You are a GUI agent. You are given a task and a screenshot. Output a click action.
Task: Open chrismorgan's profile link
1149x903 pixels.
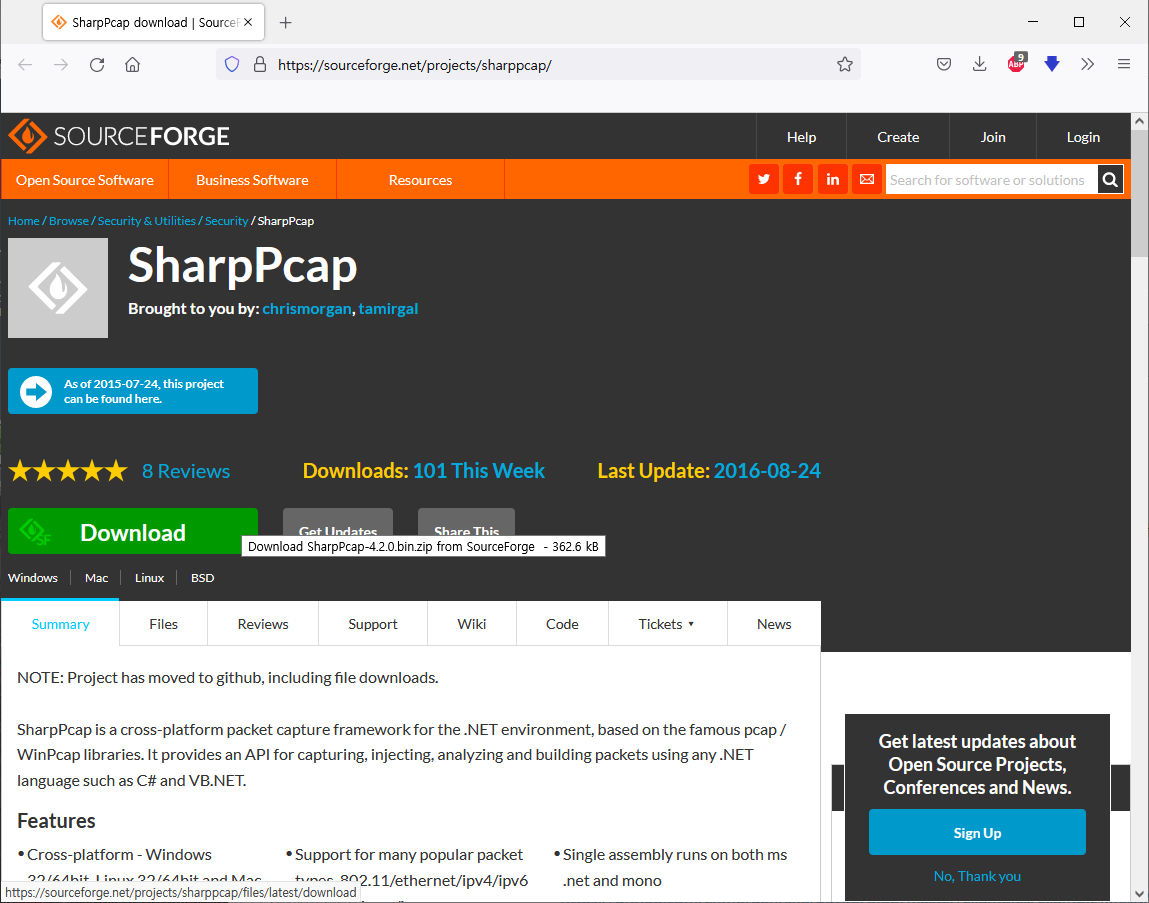pyautogui.click(x=307, y=309)
